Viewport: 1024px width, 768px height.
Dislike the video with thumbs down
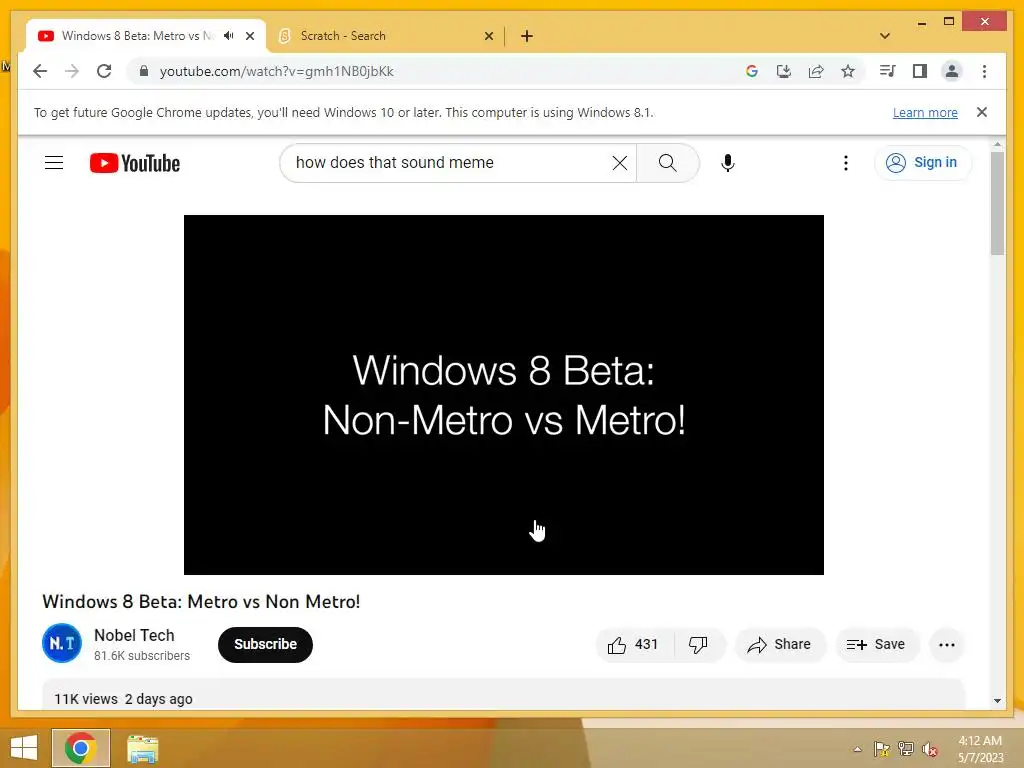(699, 645)
